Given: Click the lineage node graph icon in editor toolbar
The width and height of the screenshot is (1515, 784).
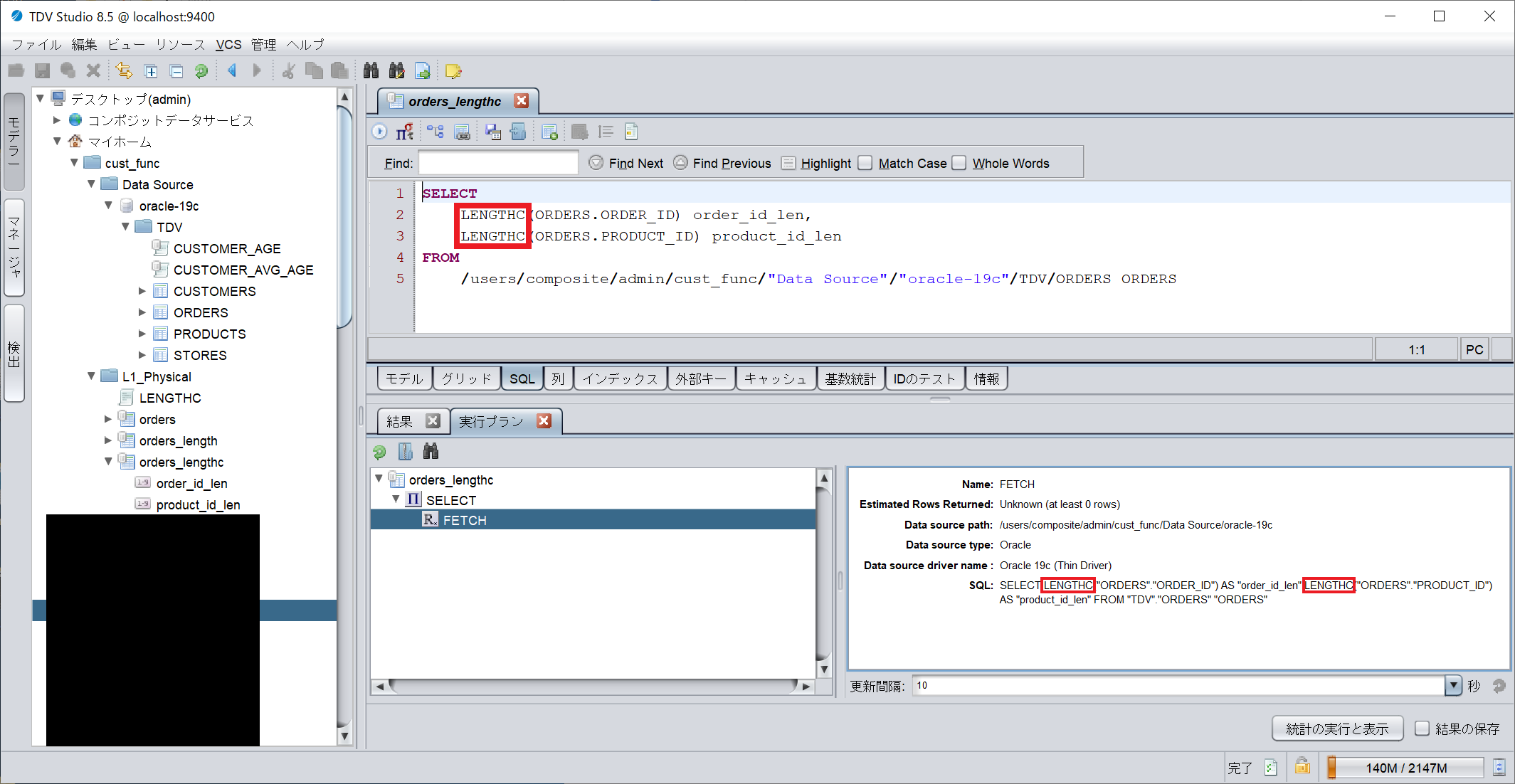Looking at the screenshot, I should pos(436,132).
